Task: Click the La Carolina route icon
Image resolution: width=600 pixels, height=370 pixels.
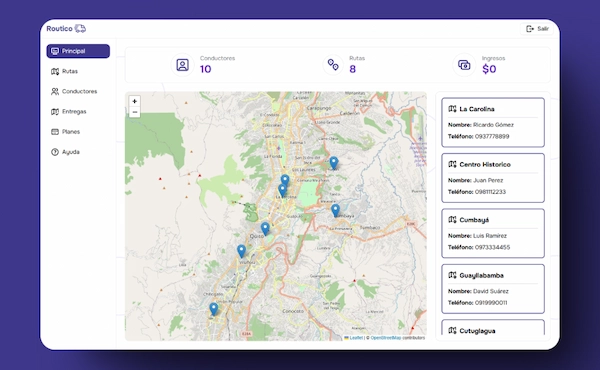Action: pyautogui.click(x=452, y=109)
